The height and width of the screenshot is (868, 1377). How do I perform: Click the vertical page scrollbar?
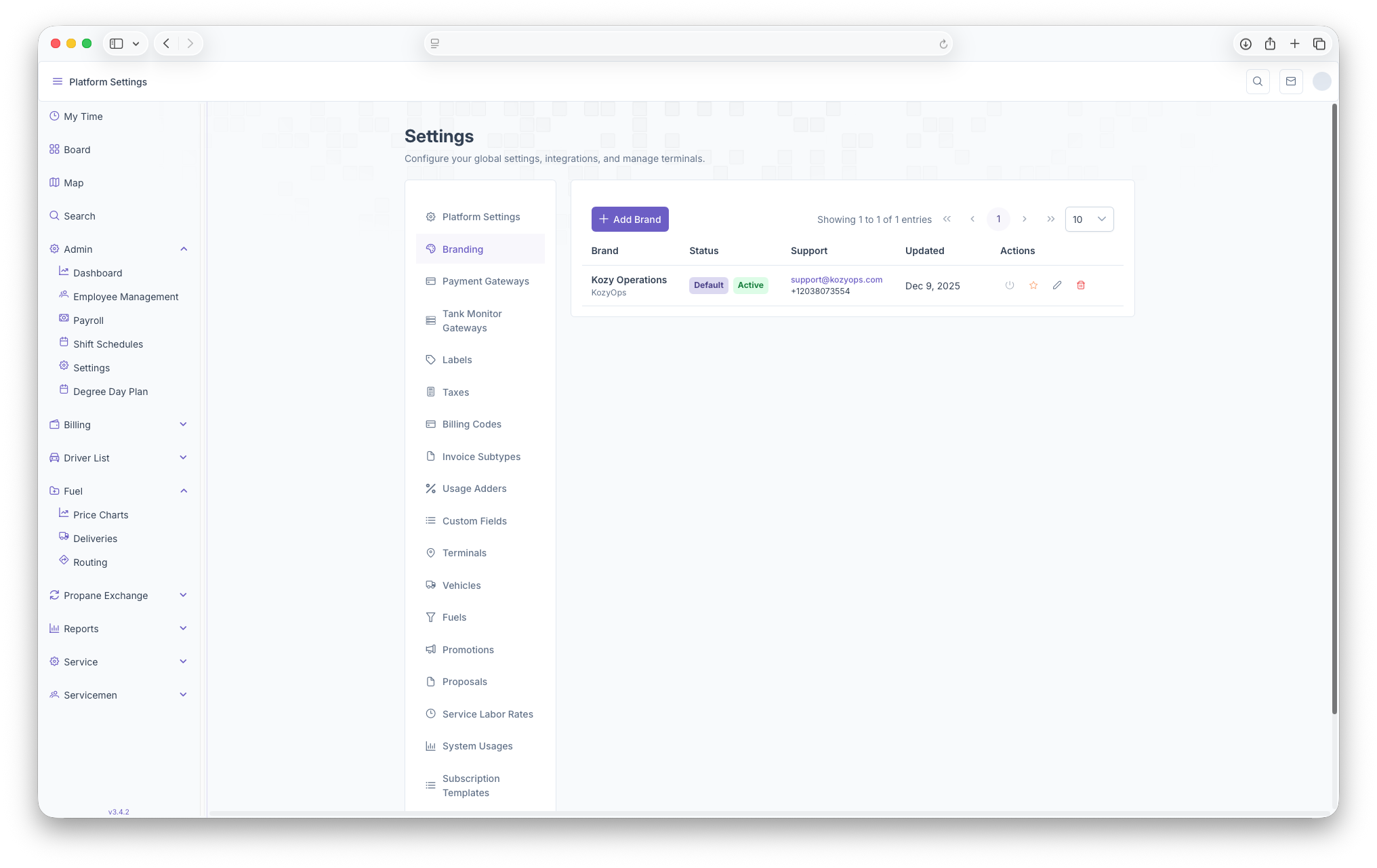1334,407
